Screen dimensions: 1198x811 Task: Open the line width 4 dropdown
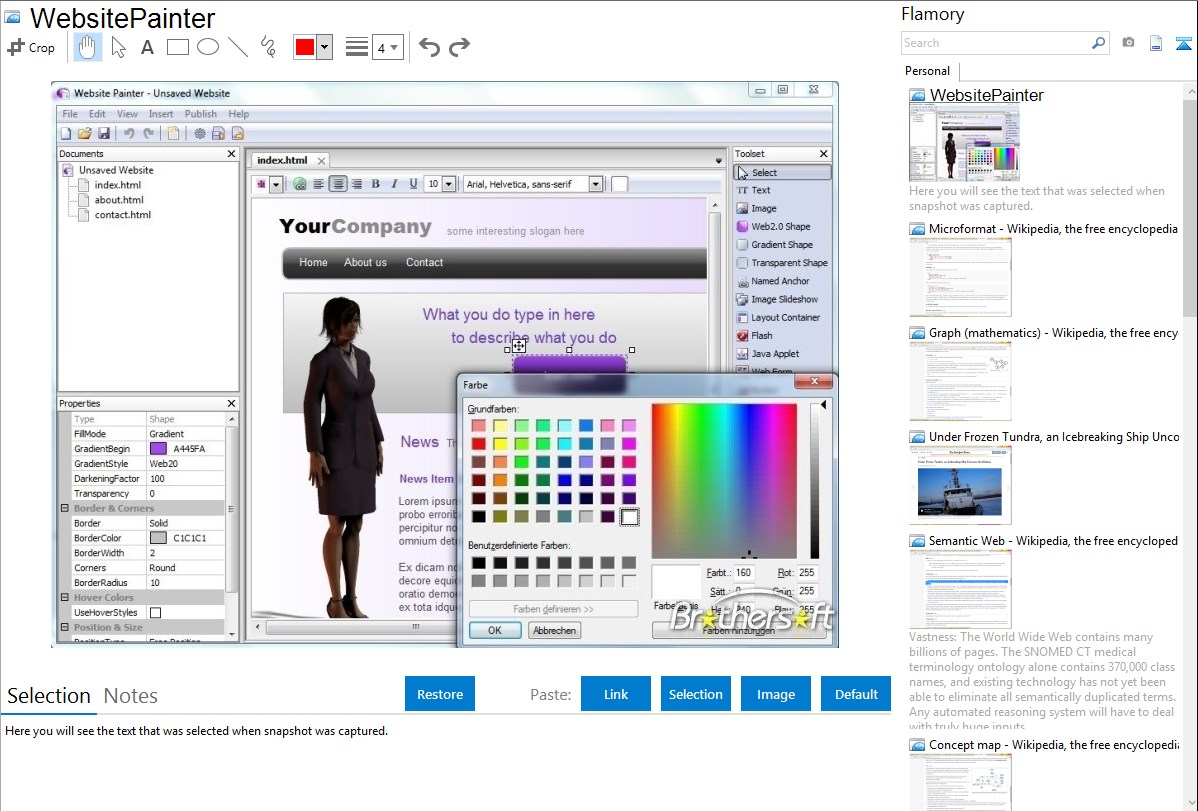(387, 47)
